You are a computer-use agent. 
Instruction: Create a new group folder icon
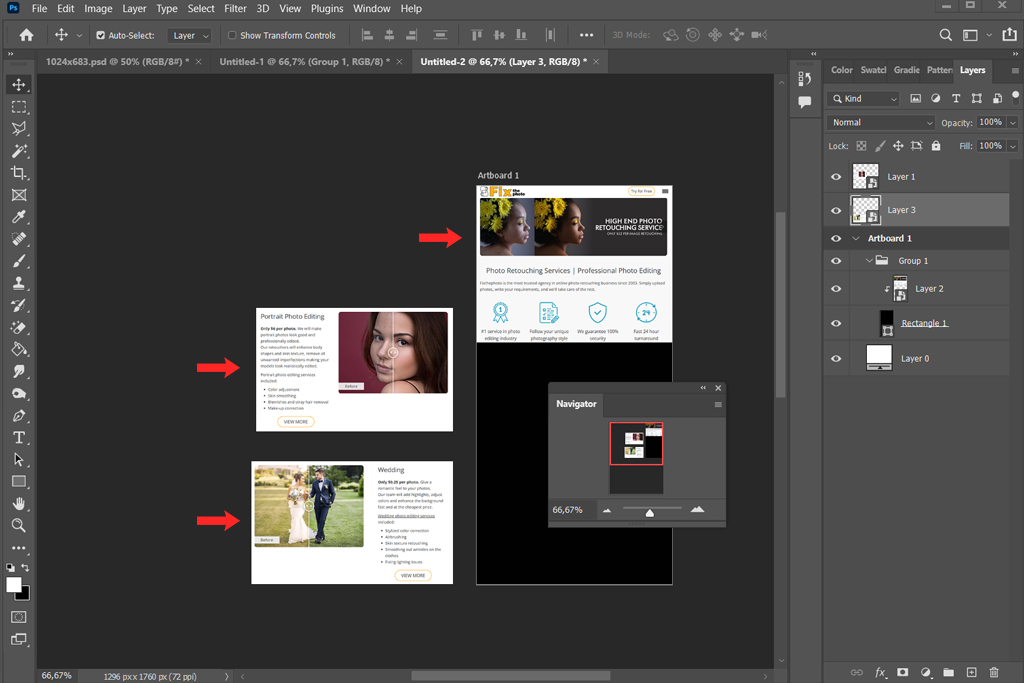(948, 672)
